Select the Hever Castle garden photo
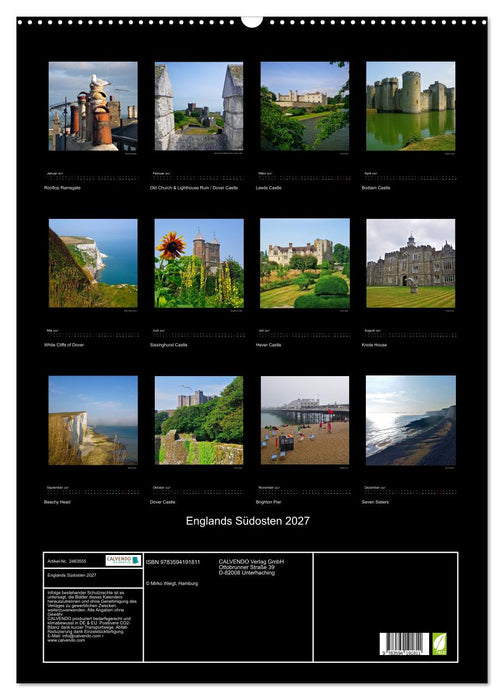 tap(305, 263)
